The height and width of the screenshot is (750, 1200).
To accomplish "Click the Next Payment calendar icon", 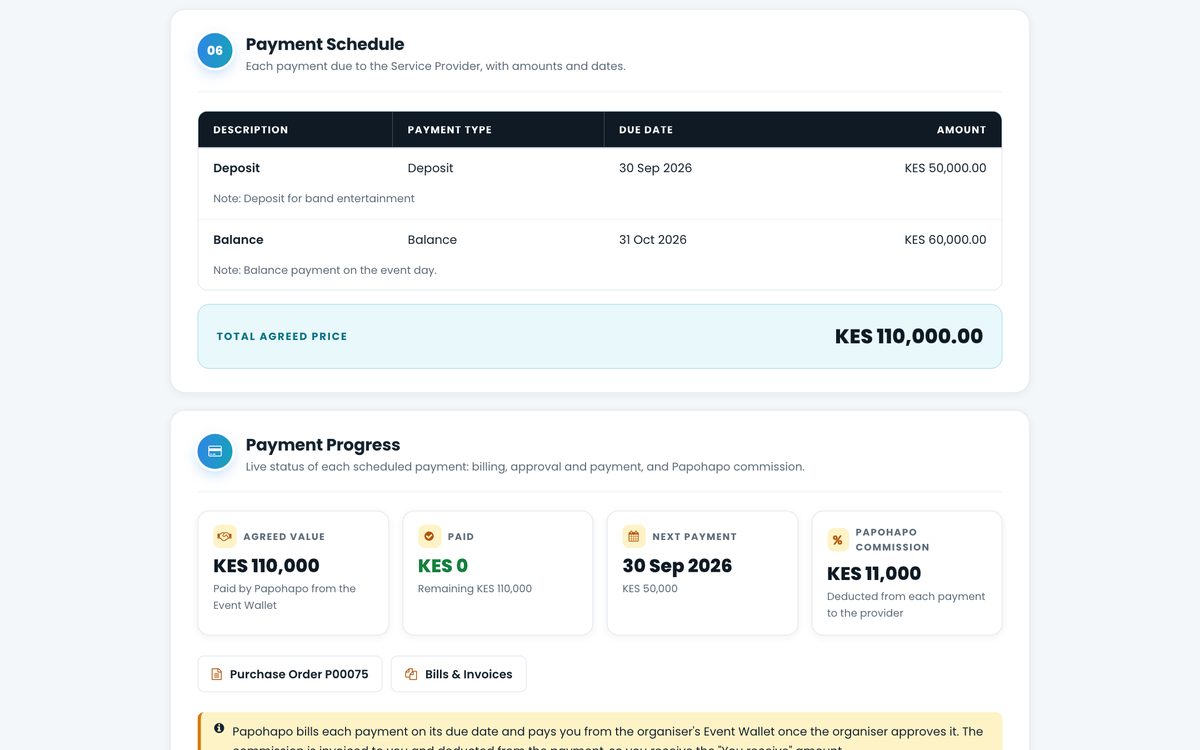I will 633,537.
